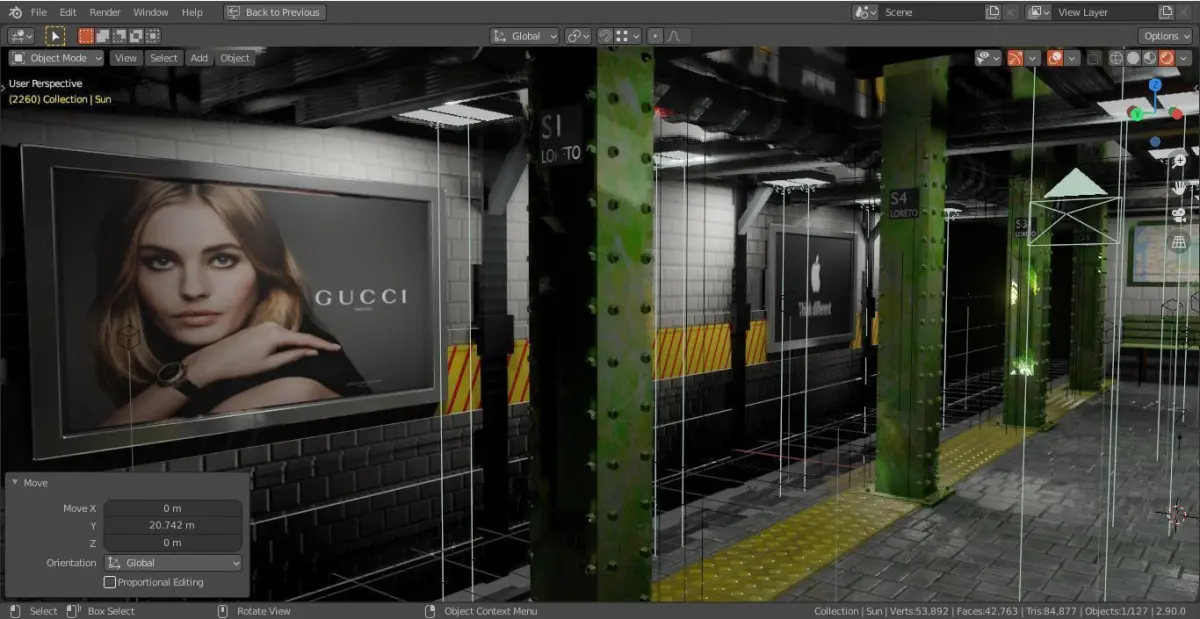This screenshot has height=619, width=1200.
Task: Open the Orientation Global dropdown in Move panel
Action: coord(172,563)
